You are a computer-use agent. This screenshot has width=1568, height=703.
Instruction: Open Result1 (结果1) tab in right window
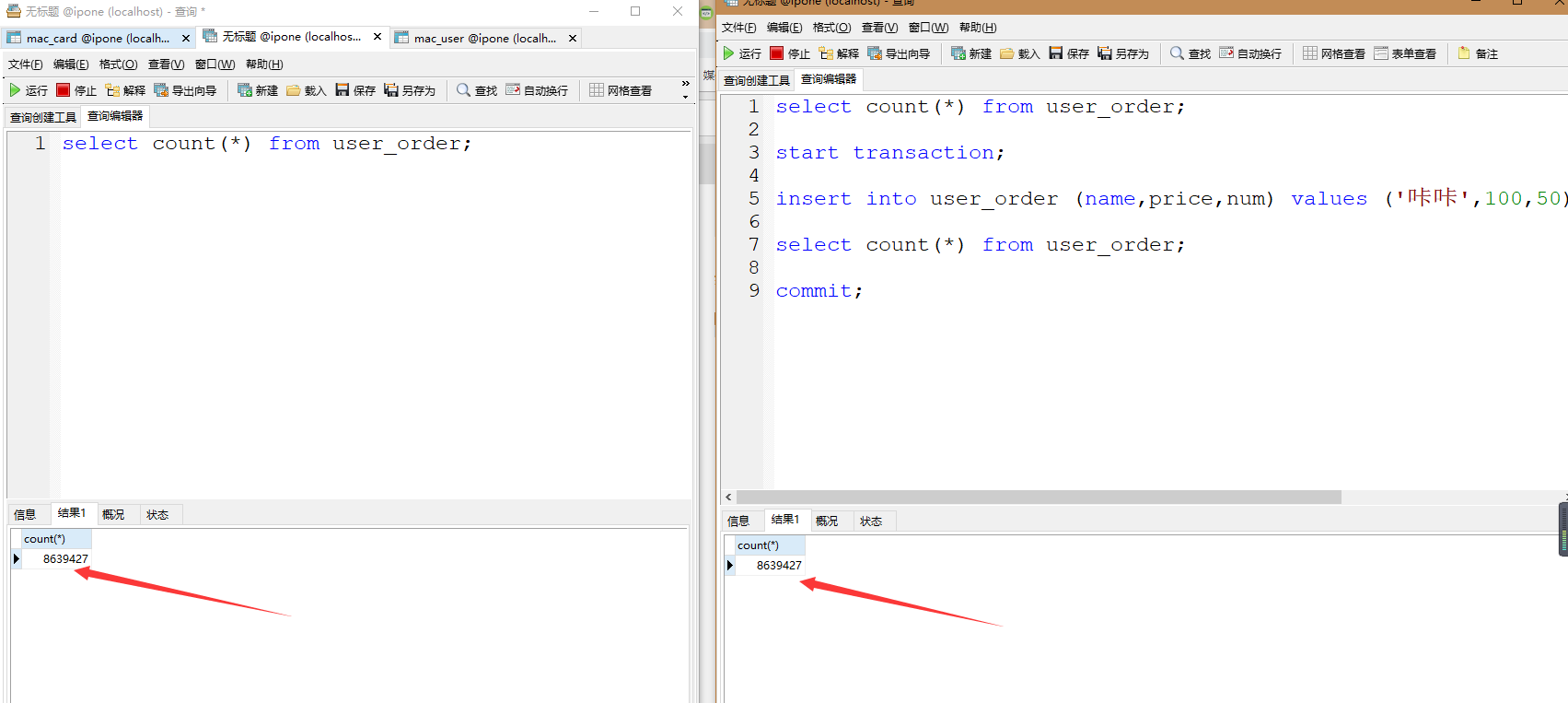pyautogui.click(x=785, y=520)
